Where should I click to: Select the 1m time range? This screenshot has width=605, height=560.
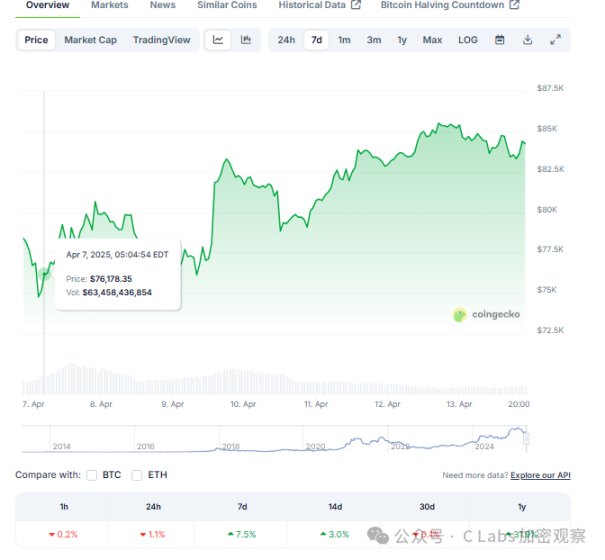click(x=344, y=40)
